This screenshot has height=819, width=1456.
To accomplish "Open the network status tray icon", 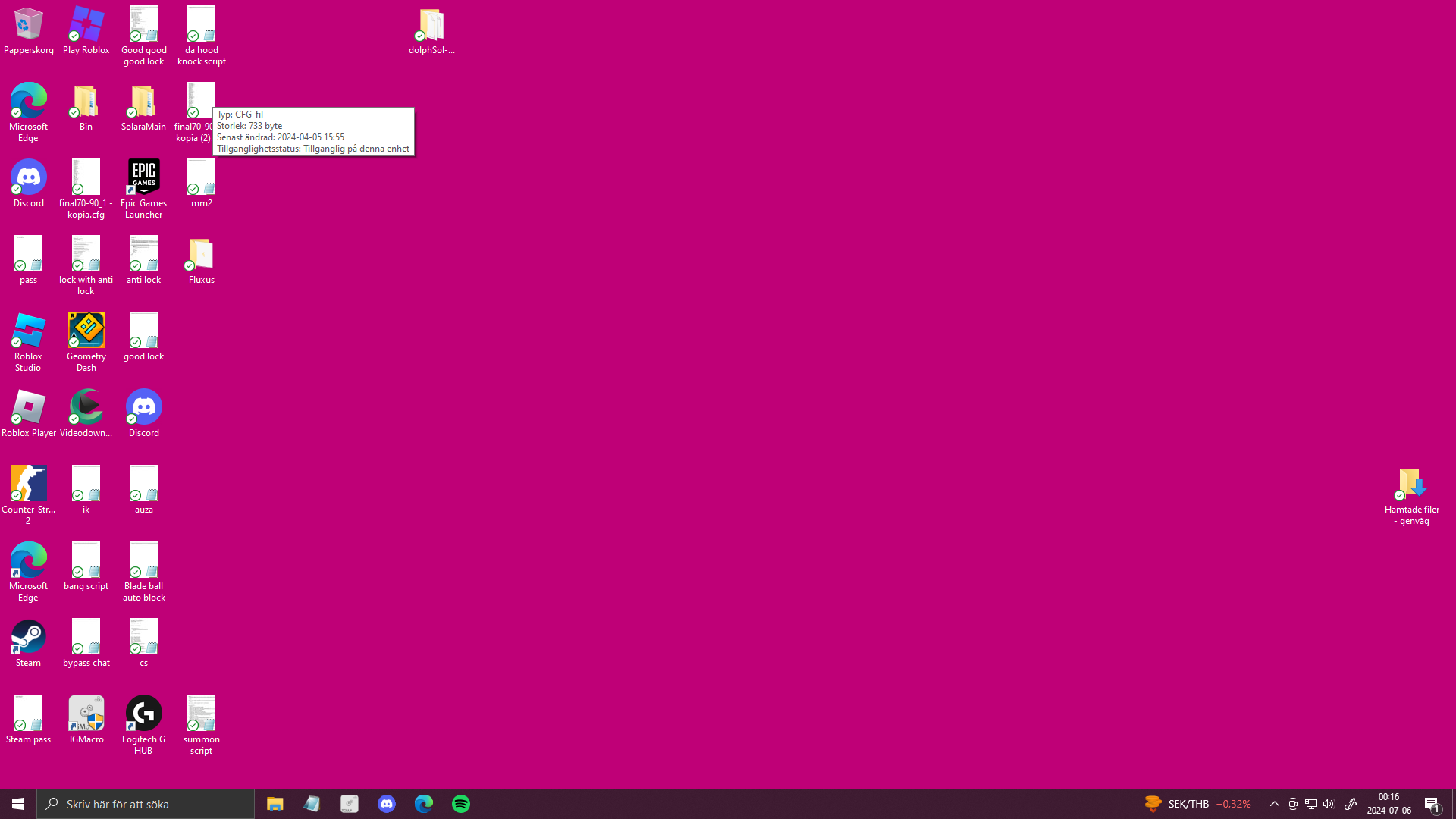I will click(1311, 804).
